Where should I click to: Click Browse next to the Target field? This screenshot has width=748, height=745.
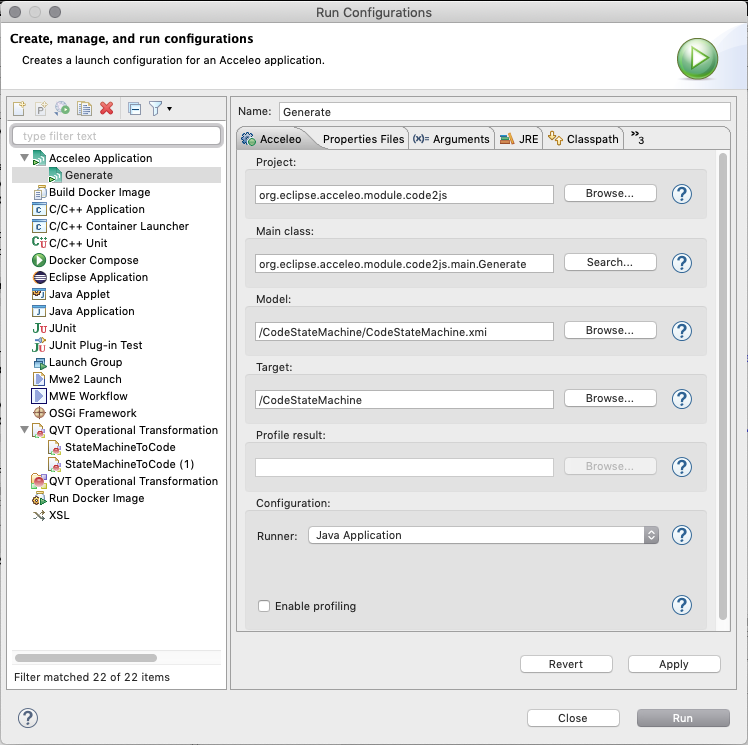point(610,398)
